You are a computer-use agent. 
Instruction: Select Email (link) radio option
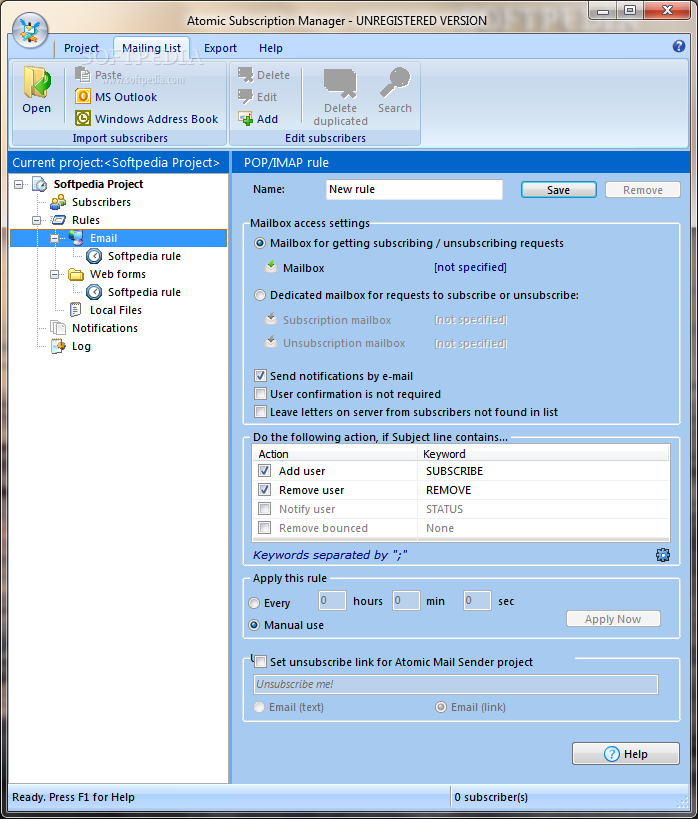tap(441, 707)
